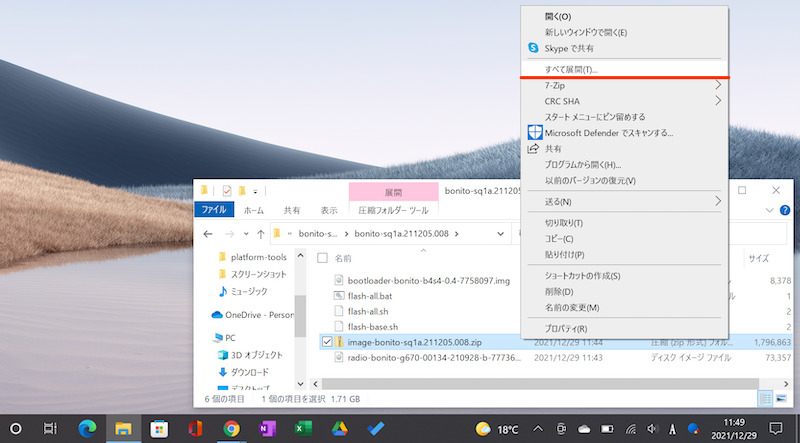
Task: Open OneNote from the taskbar
Action: tap(265, 428)
